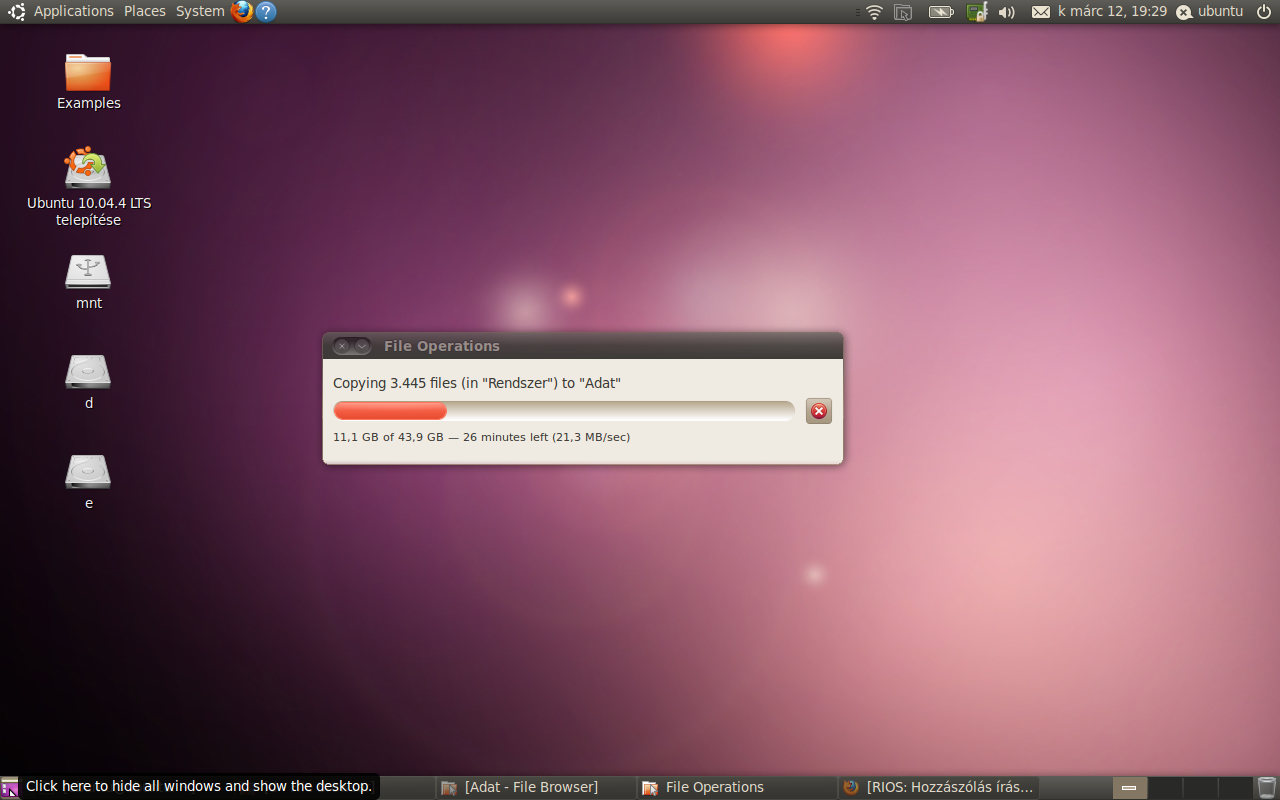Click the copy progress bar

tap(564, 411)
